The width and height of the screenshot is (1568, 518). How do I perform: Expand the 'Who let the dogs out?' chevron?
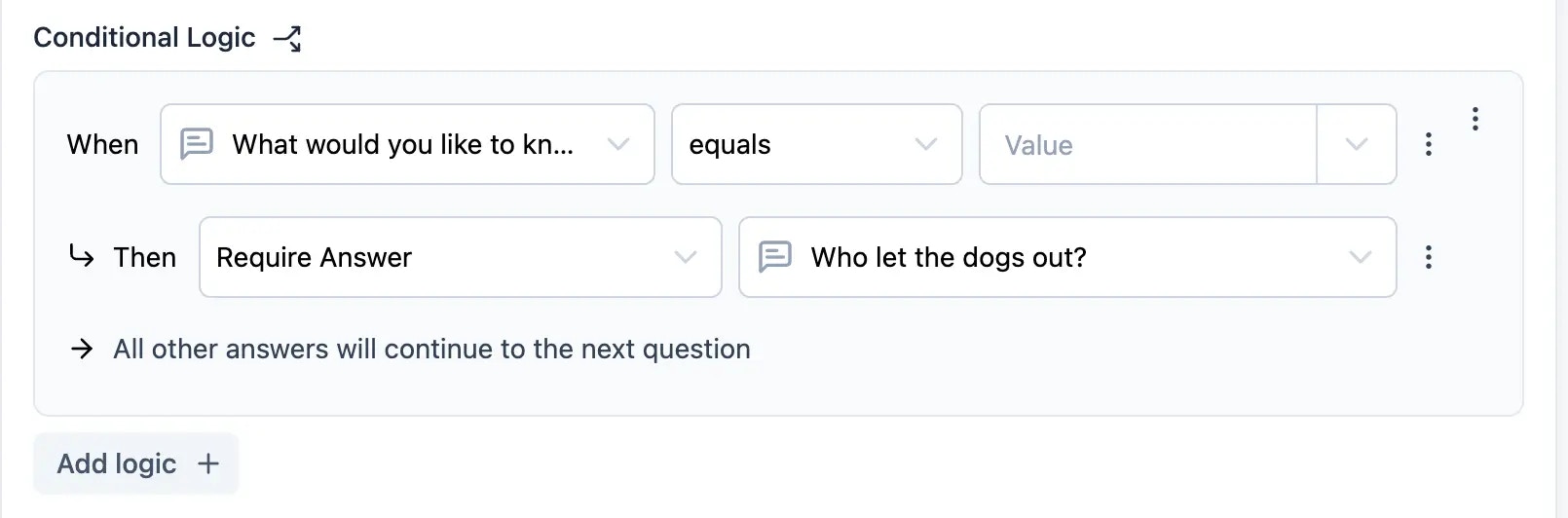click(x=1361, y=257)
